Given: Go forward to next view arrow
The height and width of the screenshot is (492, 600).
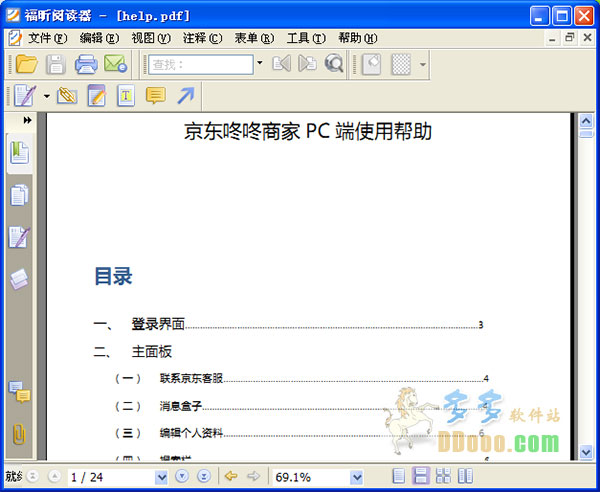Looking at the screenshot, I should click(x=253, y=477).
